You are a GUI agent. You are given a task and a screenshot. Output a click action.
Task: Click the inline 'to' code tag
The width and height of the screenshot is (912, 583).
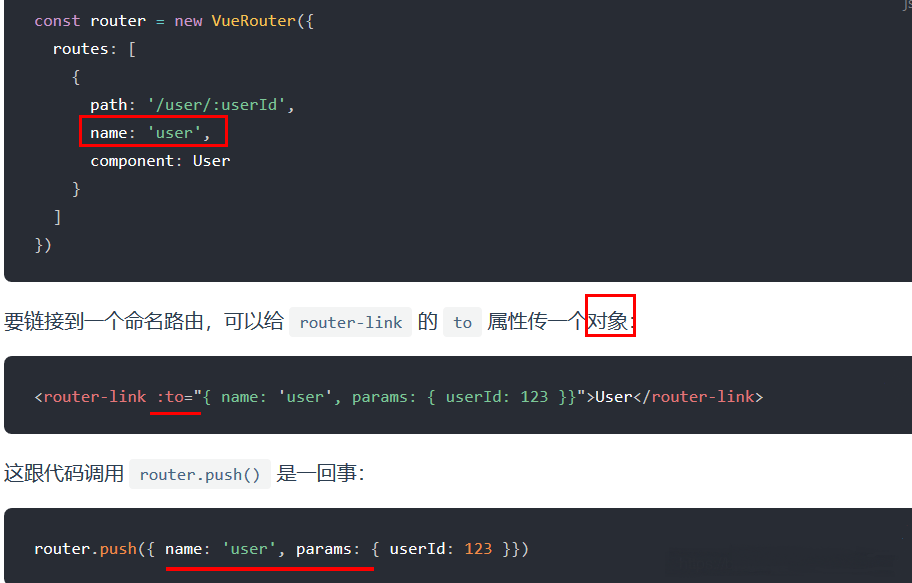462,322
